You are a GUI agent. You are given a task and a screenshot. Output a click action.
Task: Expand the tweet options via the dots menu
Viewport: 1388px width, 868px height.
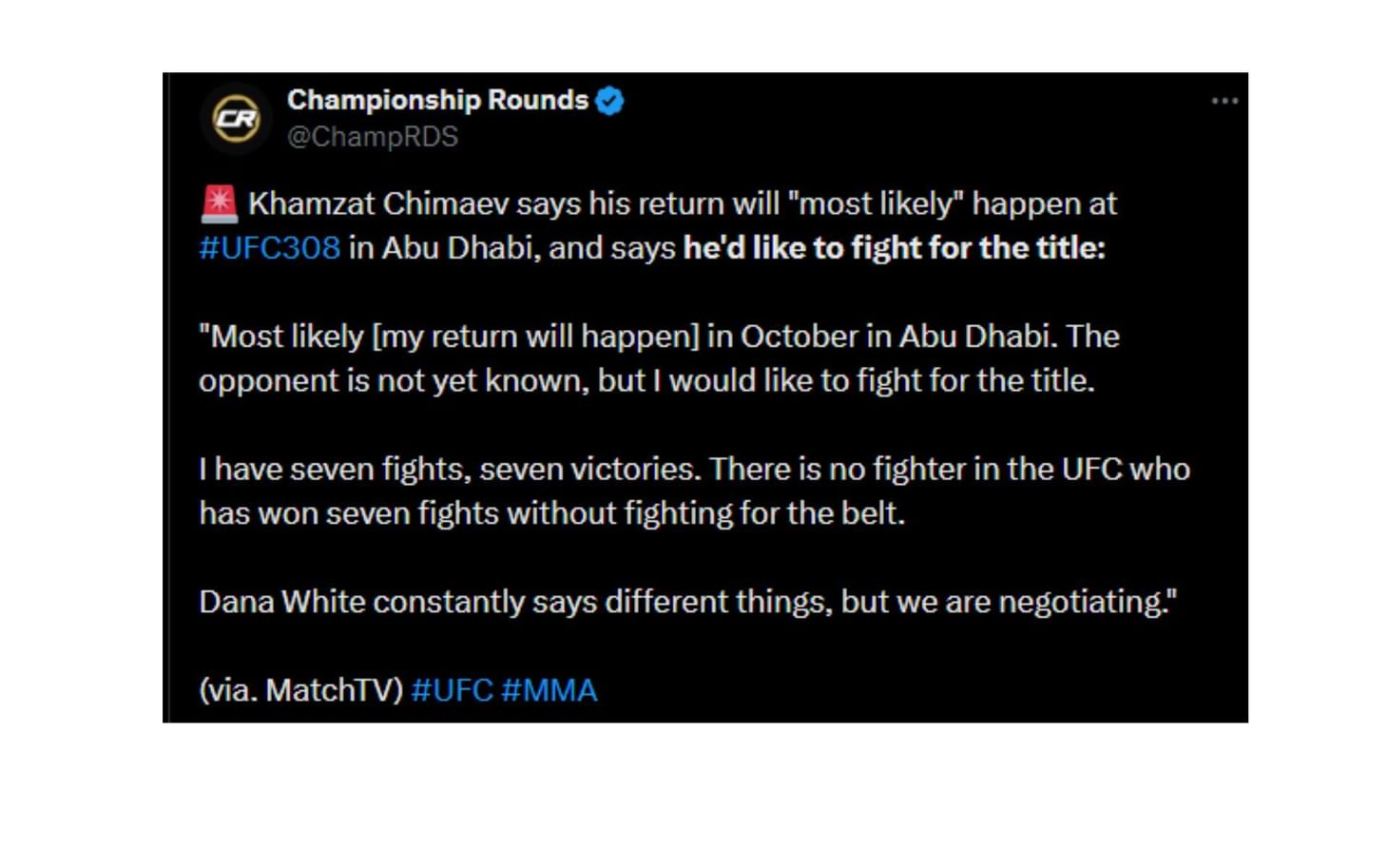pos(1224,100)
